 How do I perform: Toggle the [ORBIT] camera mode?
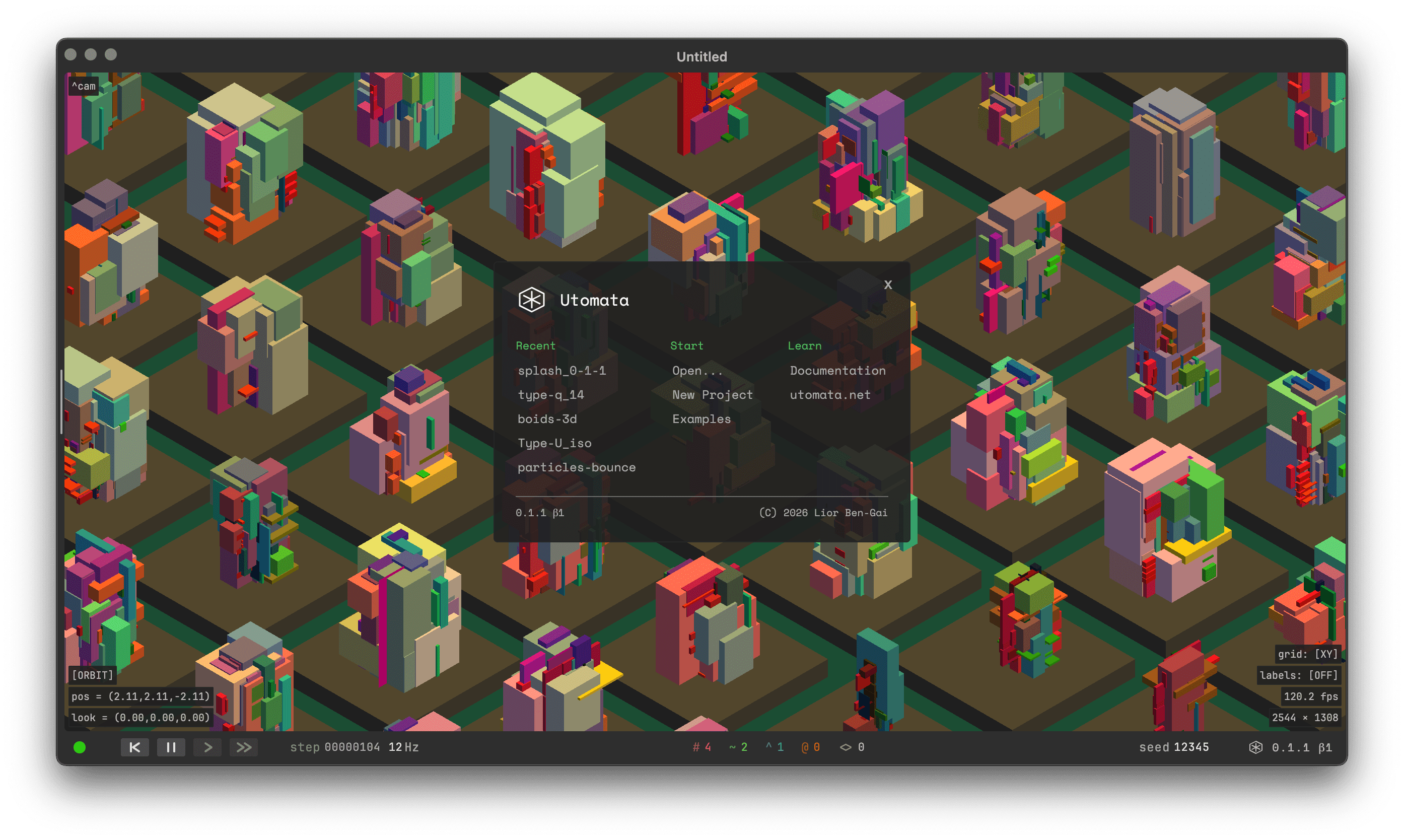point(92,675)
